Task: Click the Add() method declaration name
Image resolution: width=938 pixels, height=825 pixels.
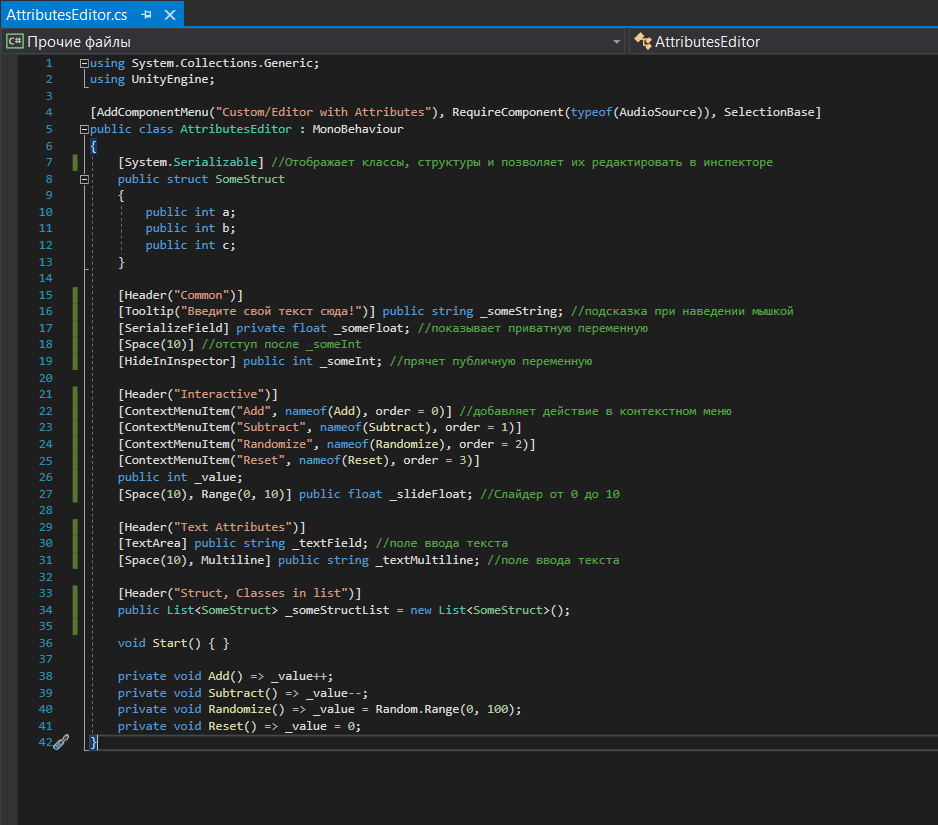Action: pyautogui.click(x=218, y=676)
